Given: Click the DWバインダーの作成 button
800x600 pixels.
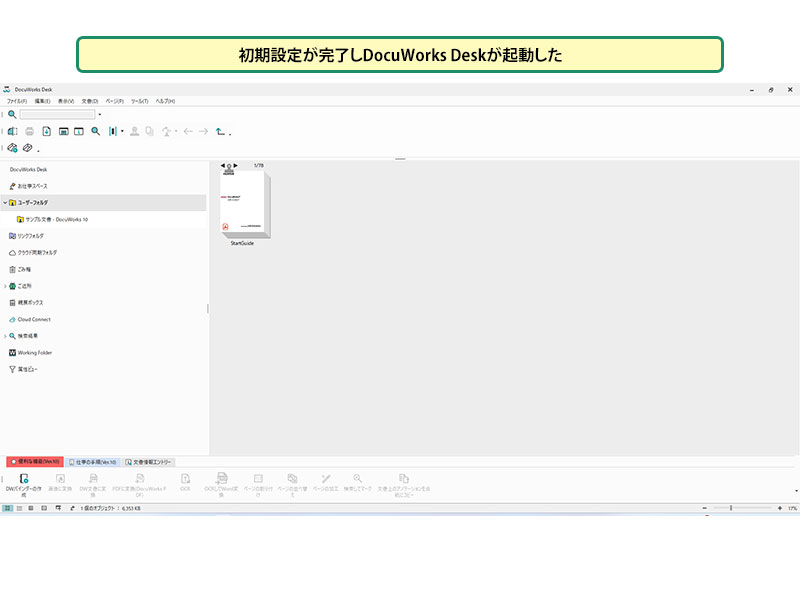Looking at the screenshot, I should pyautogui.click(x=23, y=485).
